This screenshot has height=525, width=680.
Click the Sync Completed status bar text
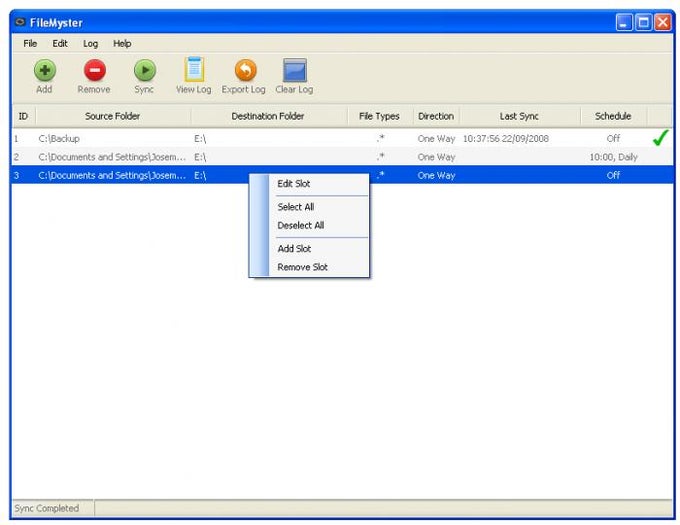47,508
